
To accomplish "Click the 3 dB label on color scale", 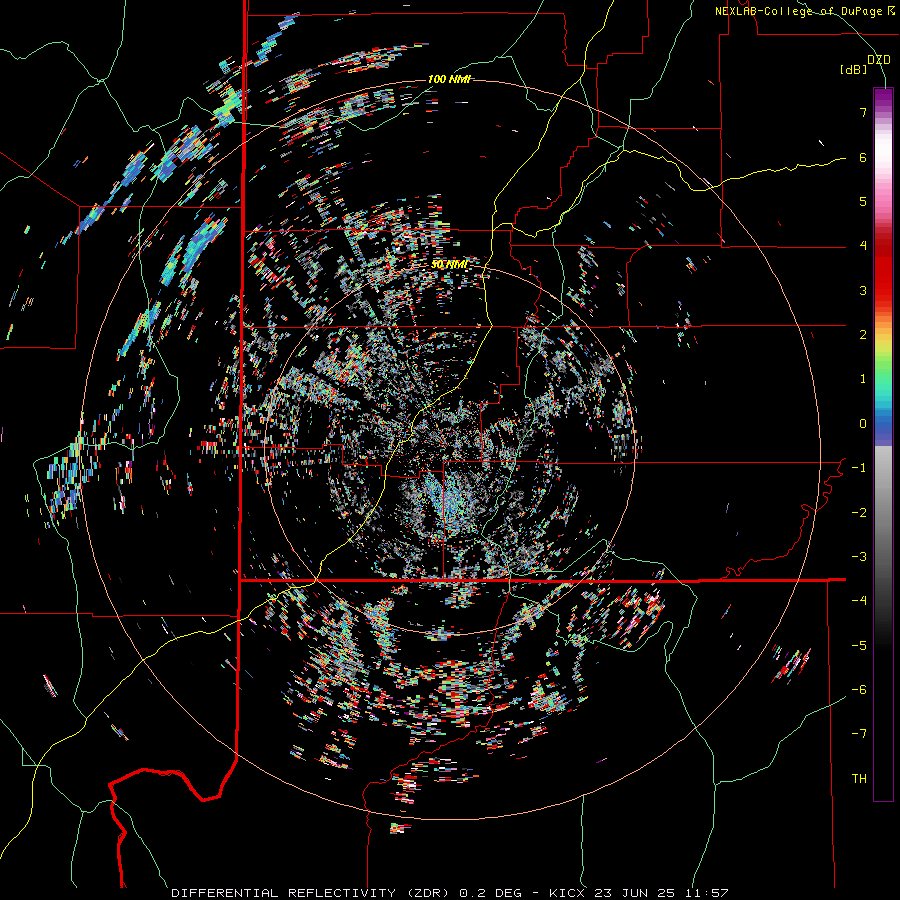I will coord(863,290).
